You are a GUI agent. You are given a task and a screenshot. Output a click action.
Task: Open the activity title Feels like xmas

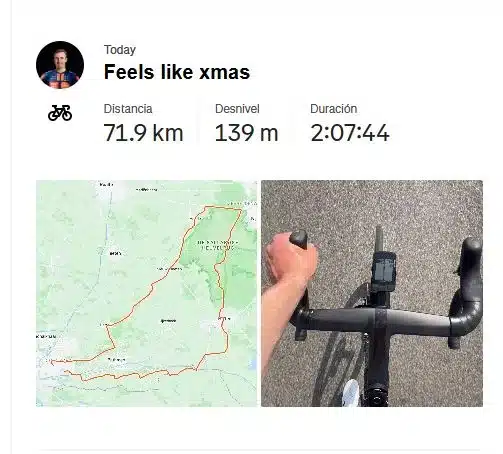tap(177, 72)
